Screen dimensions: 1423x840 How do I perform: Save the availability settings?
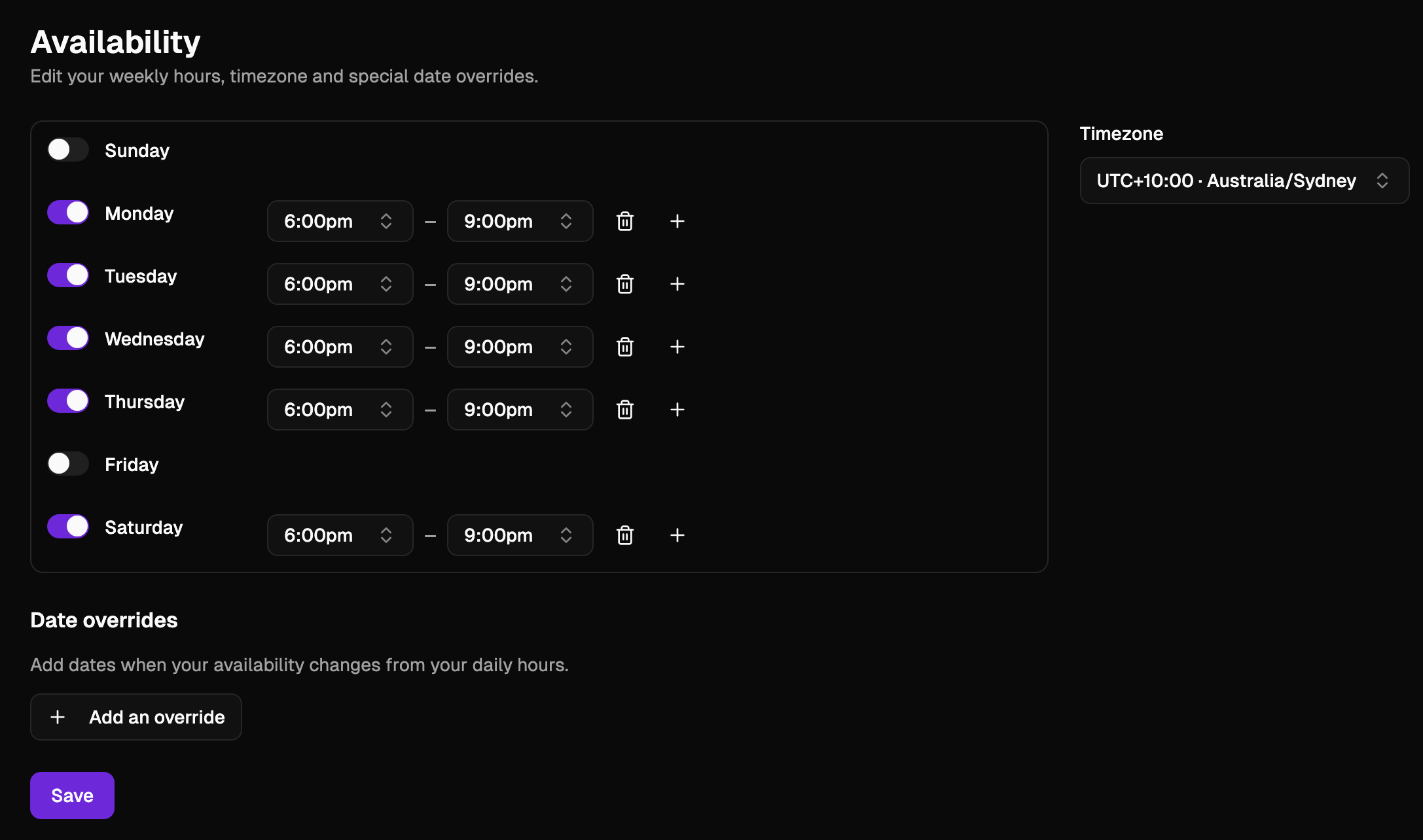(72, 796)
